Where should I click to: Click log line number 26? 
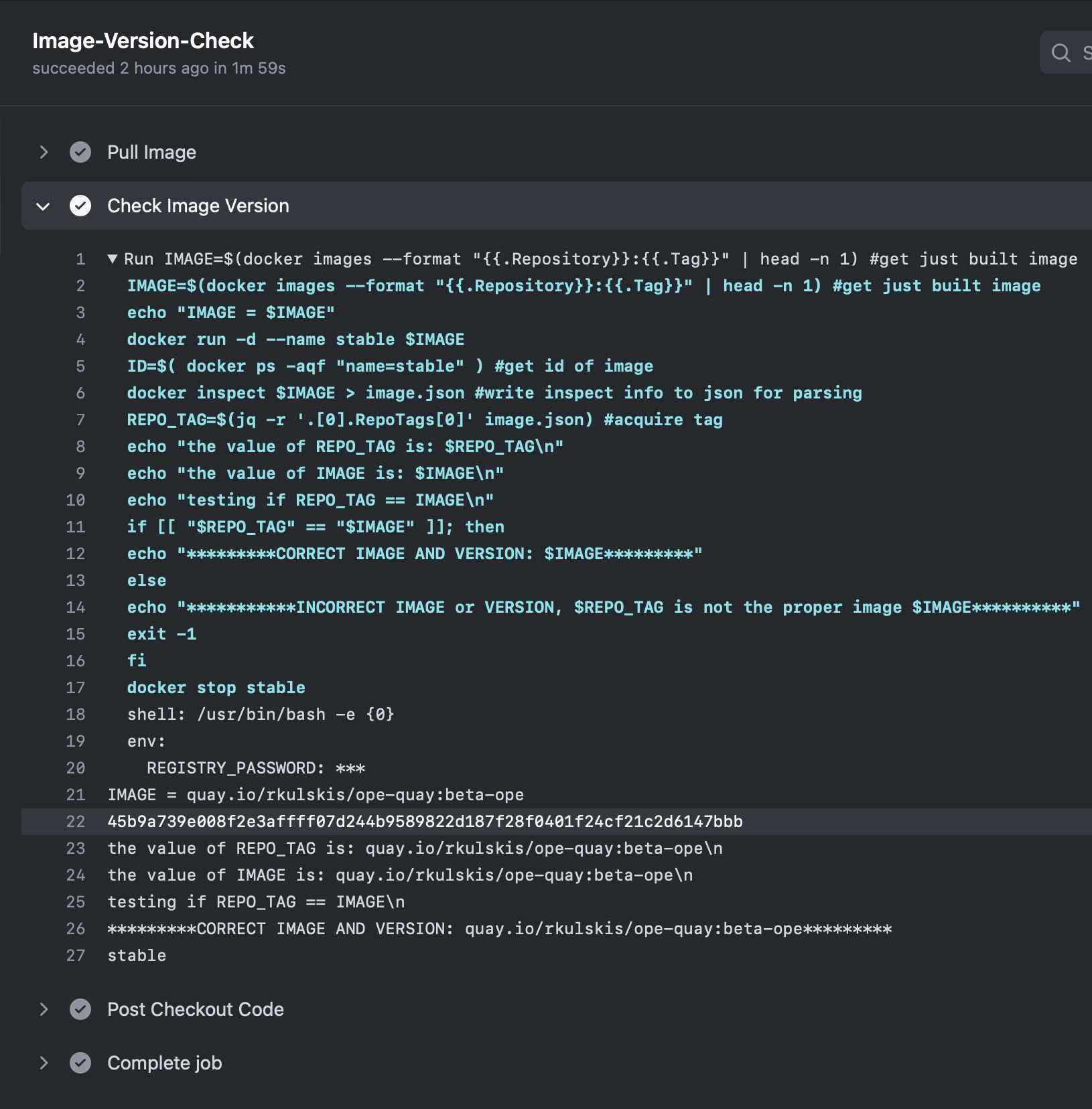(x=76, y=929)
